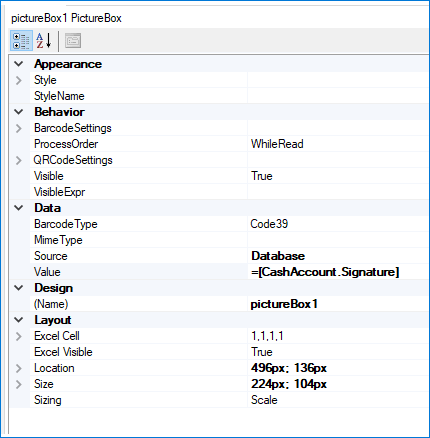
Task: Collapse the Layout category
Action: [19, 320]
